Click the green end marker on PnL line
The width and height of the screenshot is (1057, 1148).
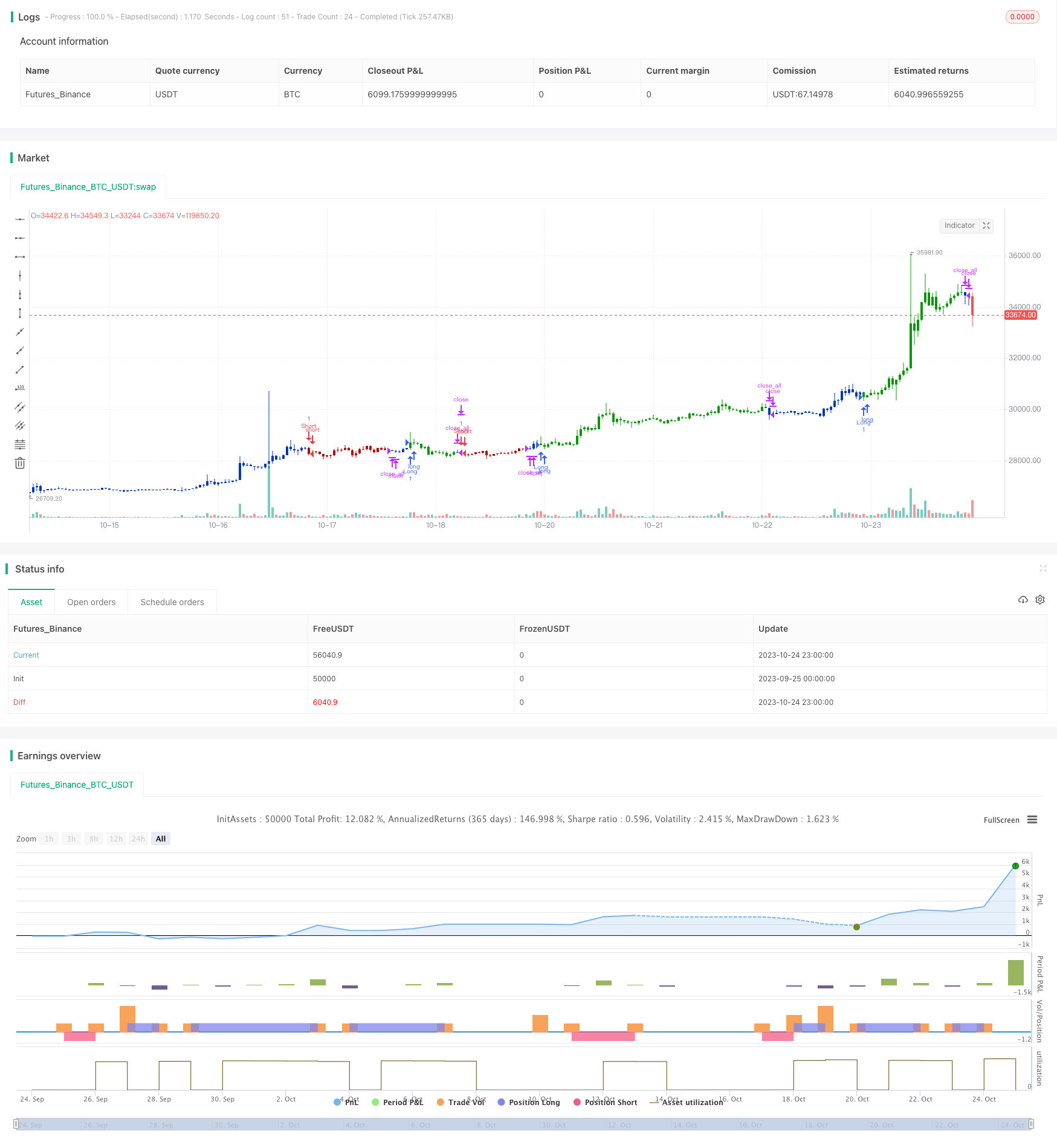coord(1015,866)
